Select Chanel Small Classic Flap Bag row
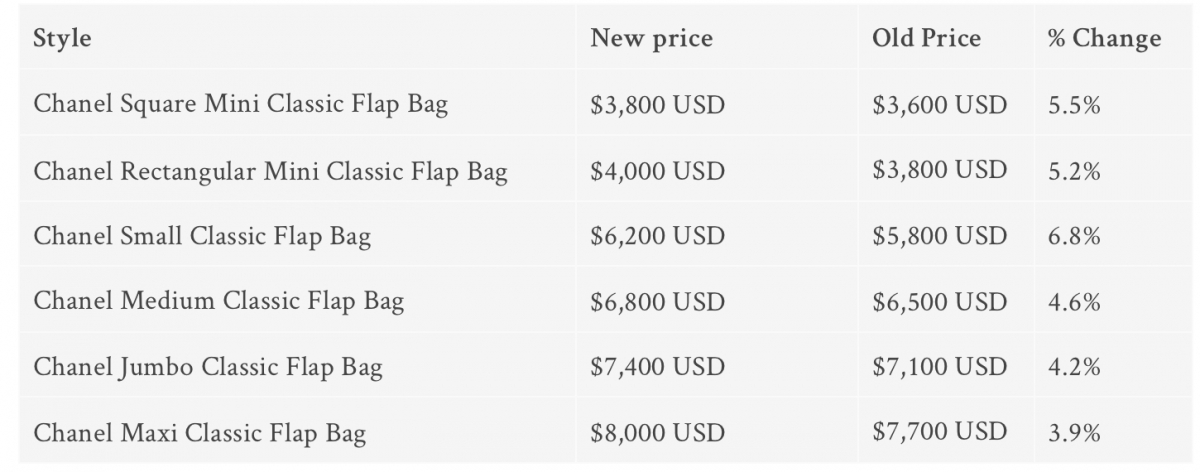 202,237
